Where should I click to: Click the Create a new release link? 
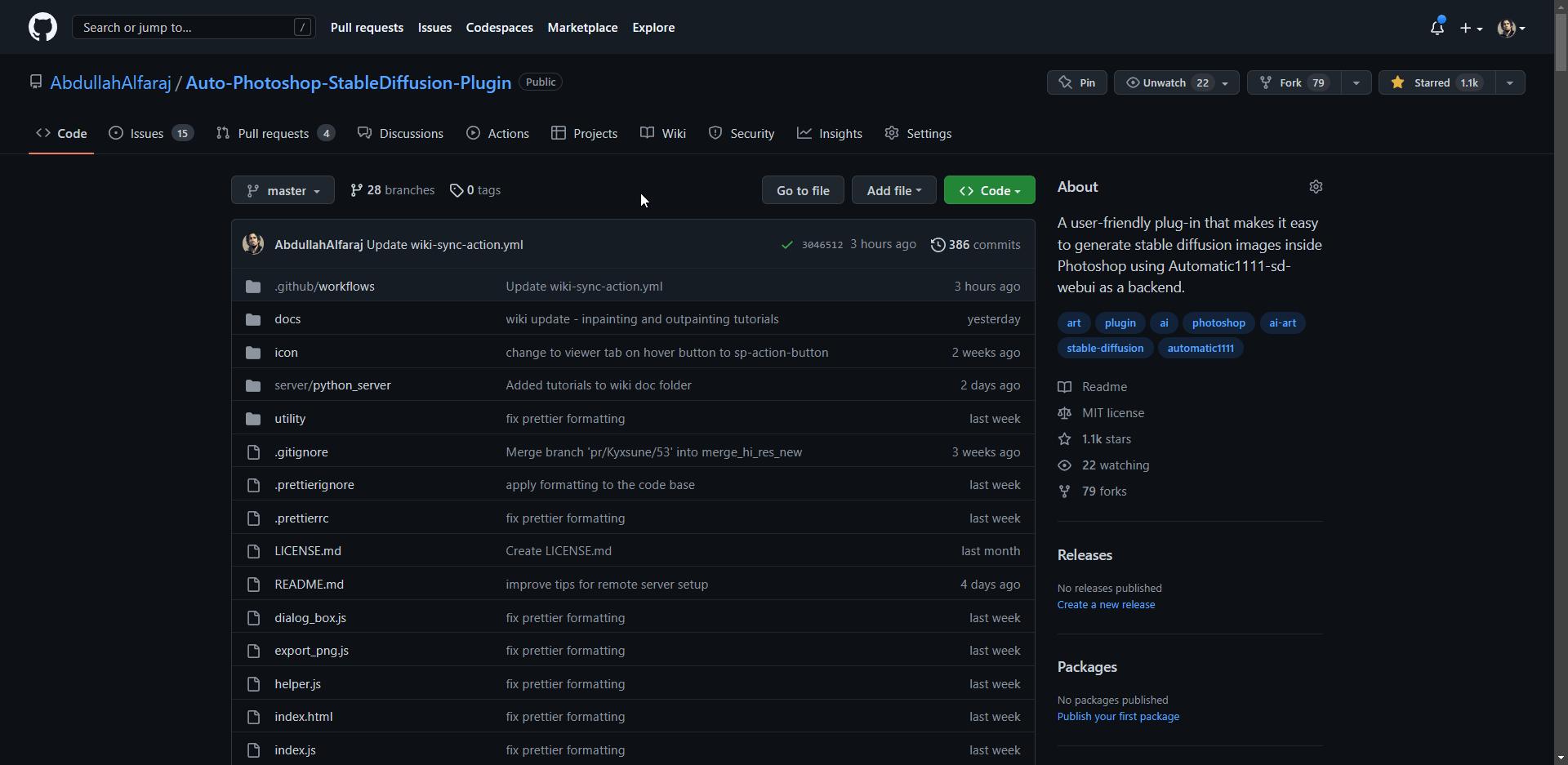pyautogui.click(x=1106, y=605)
